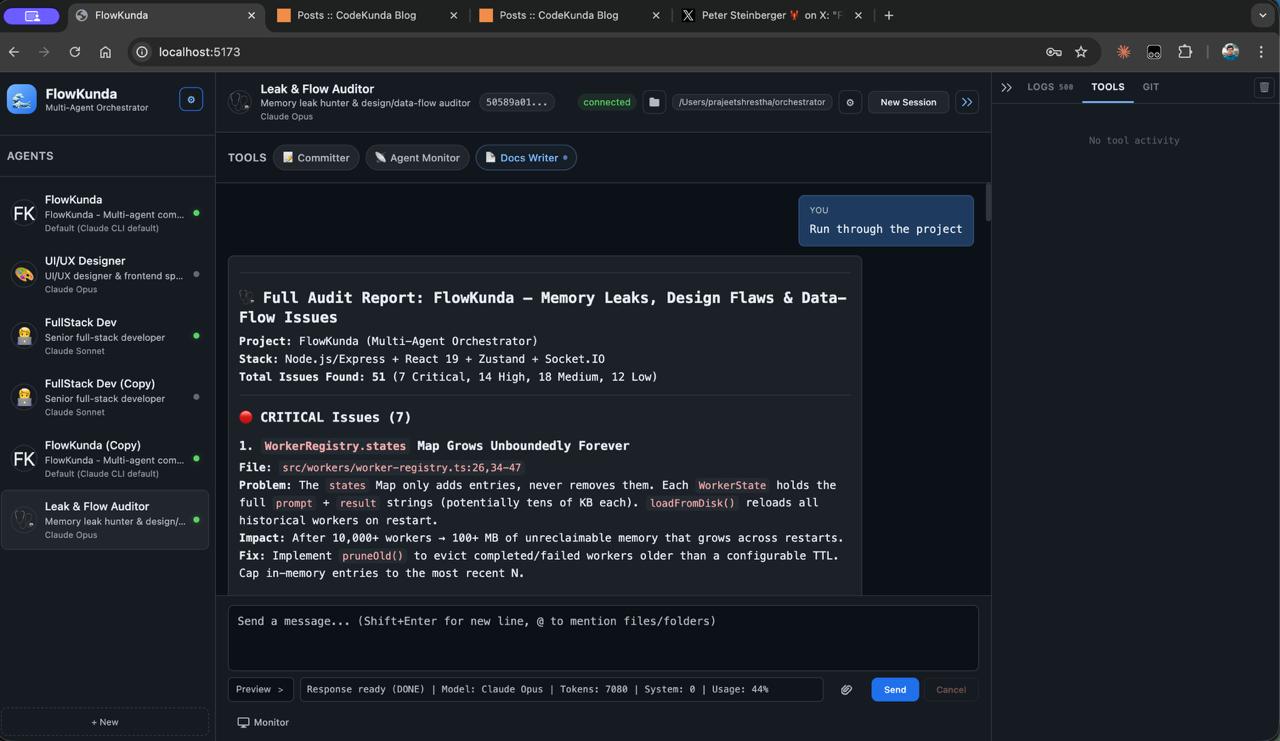Select the UI/UX Designer agent

(105, 274)
